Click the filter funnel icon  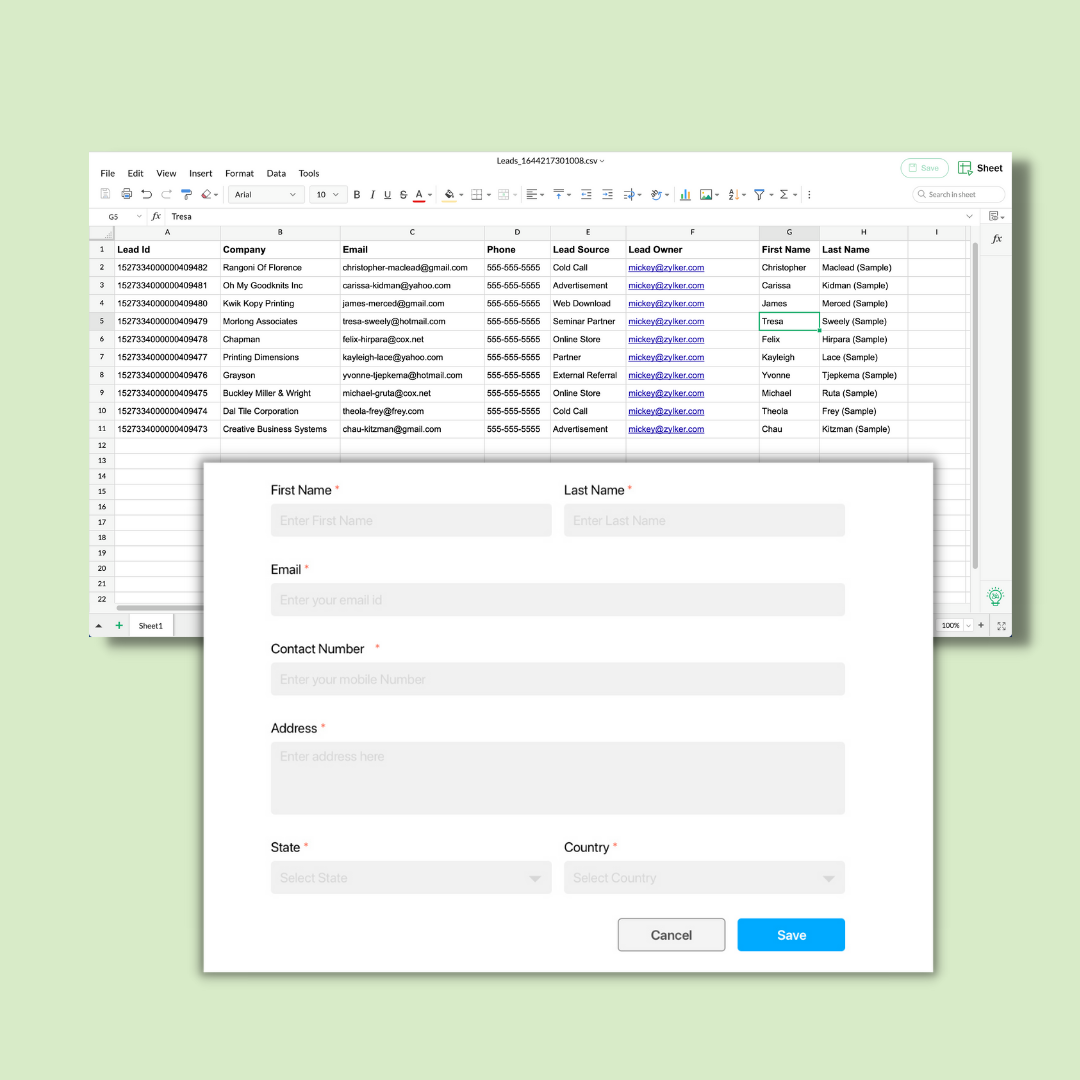pos(759,194)
